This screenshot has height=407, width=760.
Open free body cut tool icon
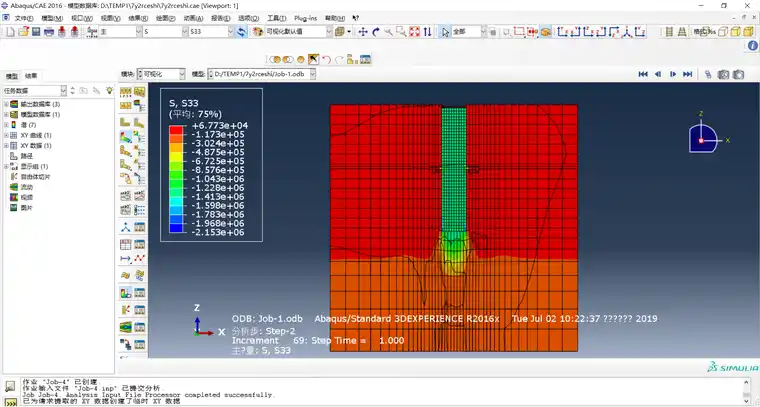(126, 310)
